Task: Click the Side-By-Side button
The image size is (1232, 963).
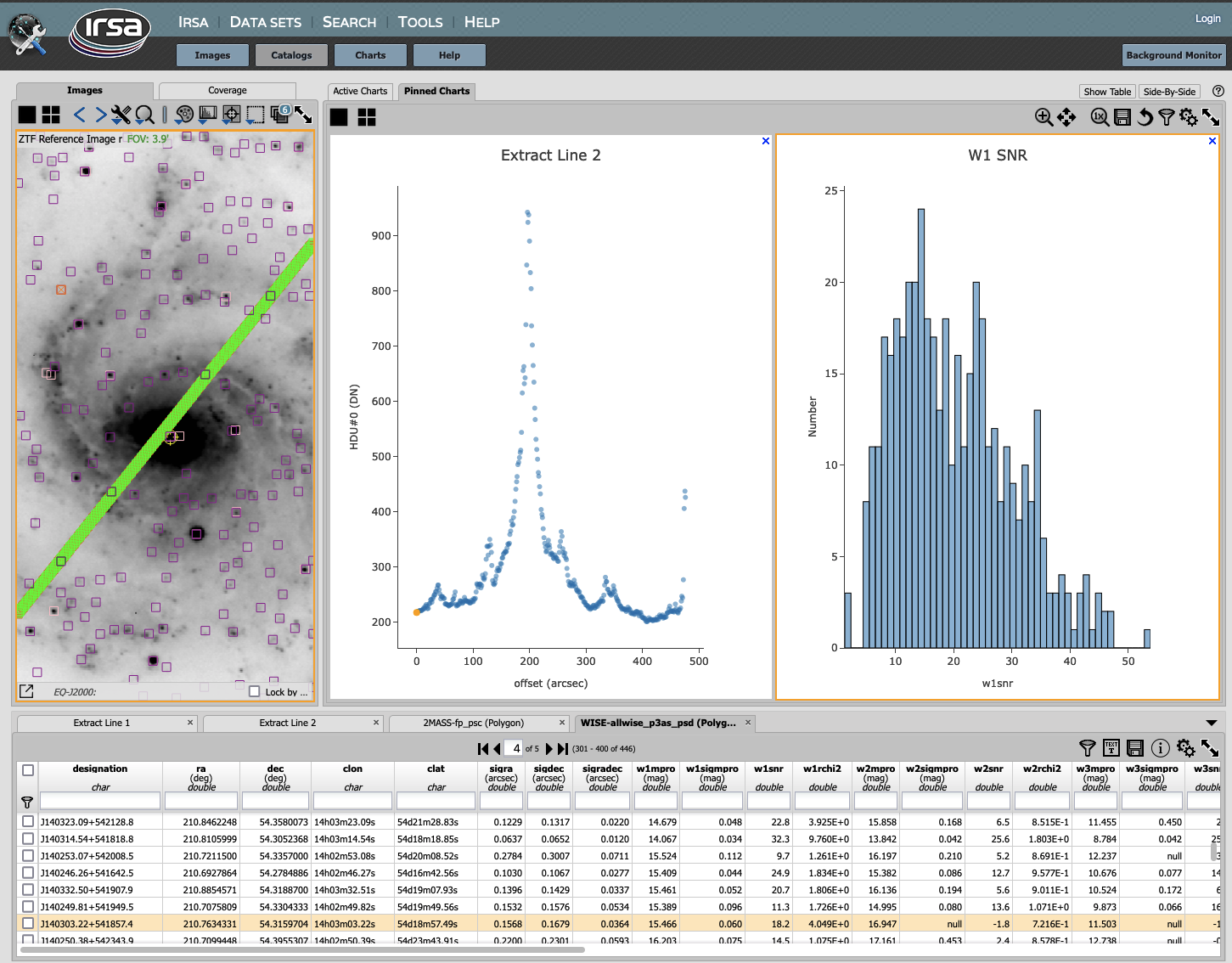Action: coord(1169,92)
